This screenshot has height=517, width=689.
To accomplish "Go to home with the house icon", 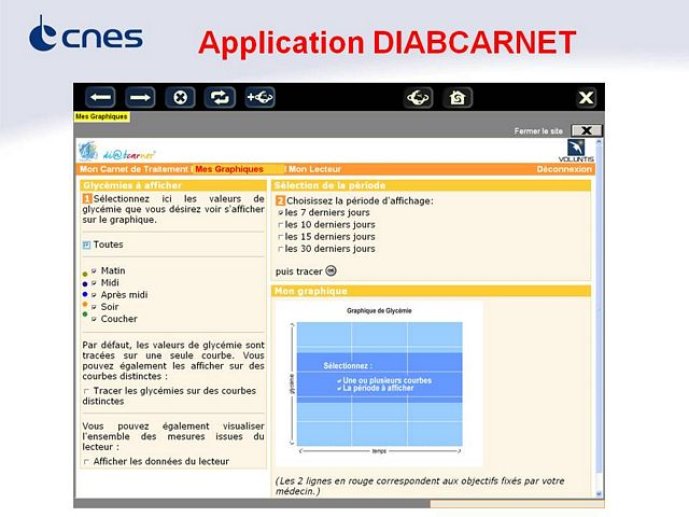I will point(457,98).
